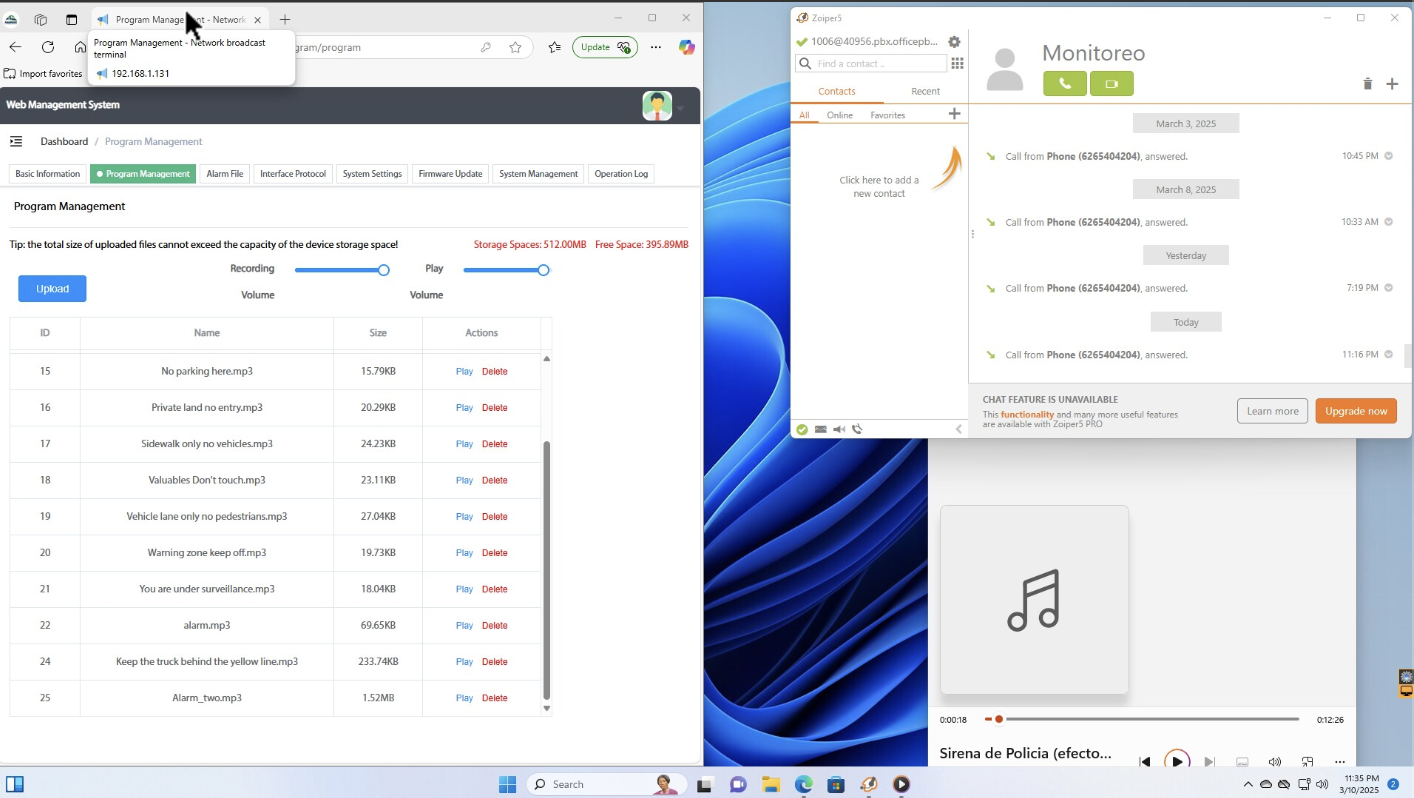Open Zoiper account settings gear
1414x798 pixels.
[954, 42]
